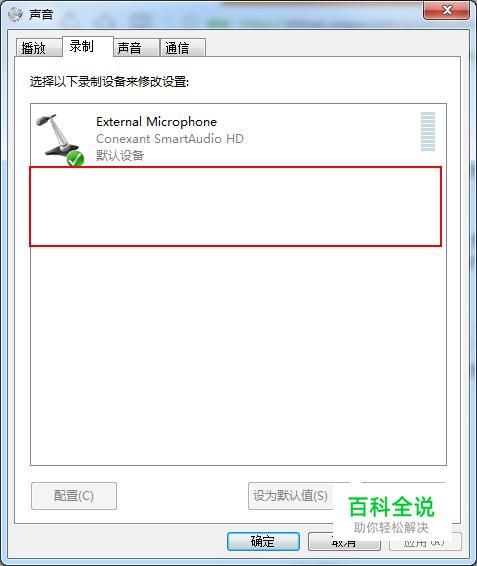Screen dimensions: 477x566
Task: Close the 声音 dialog window
Action: click(x=447, y=10)
